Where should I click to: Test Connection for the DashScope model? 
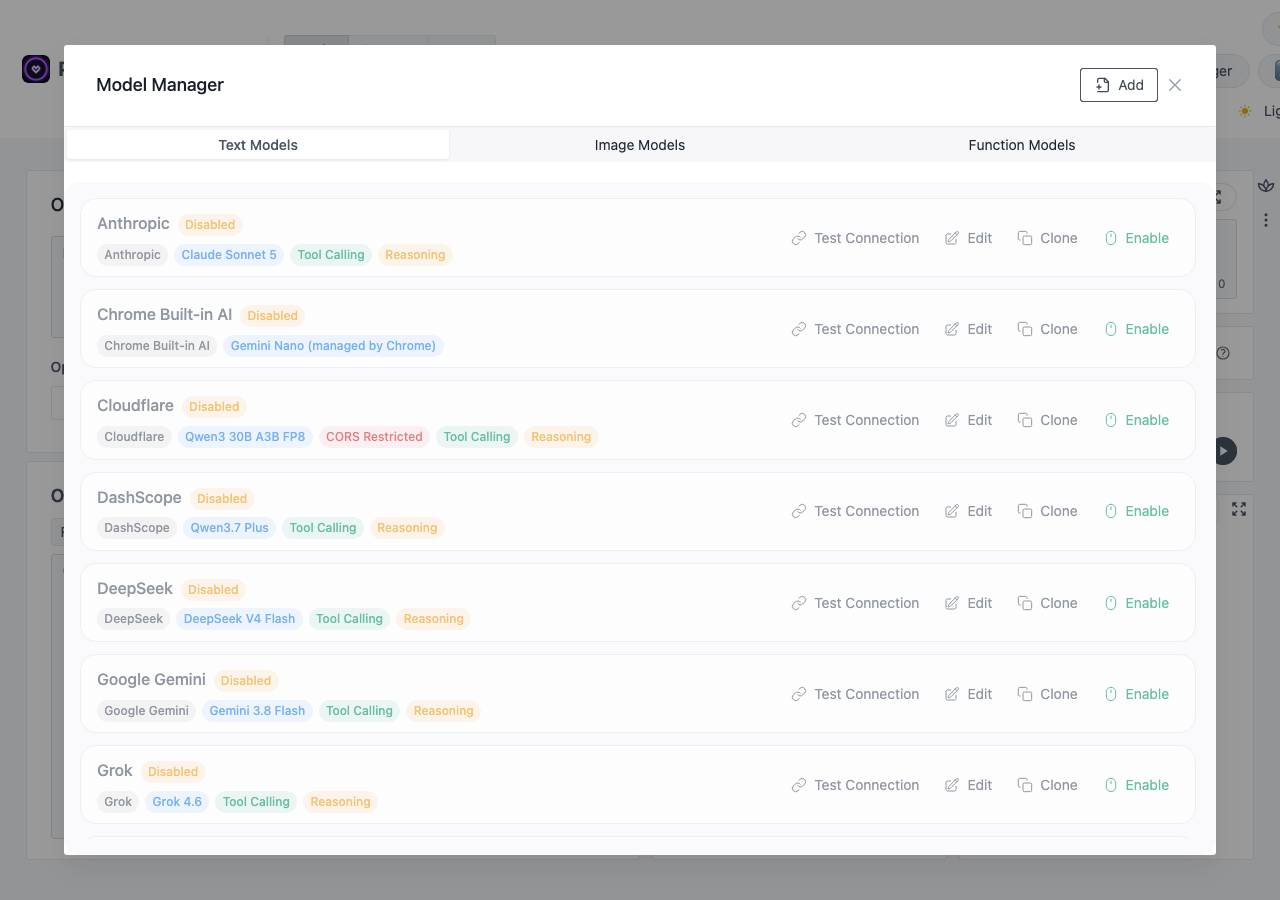point(855,511)
